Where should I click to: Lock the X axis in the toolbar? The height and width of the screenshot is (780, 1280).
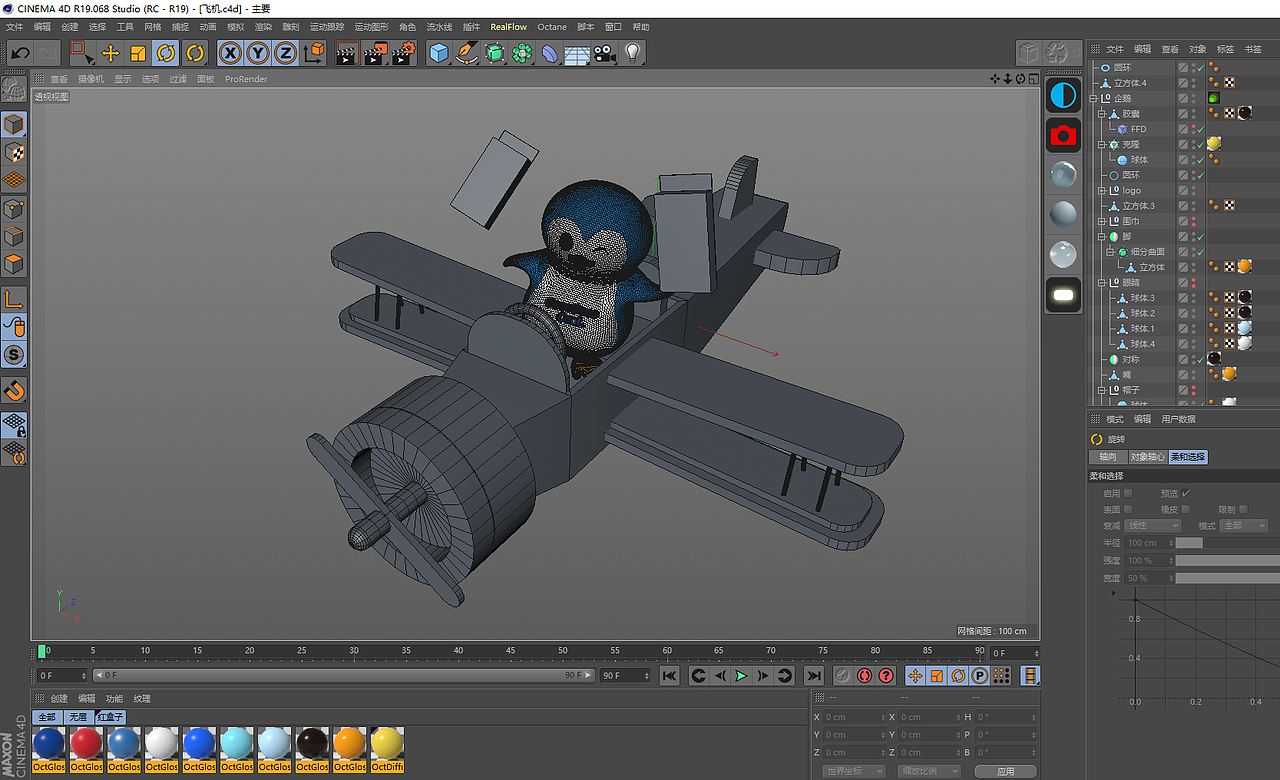[x=230, y=53]
